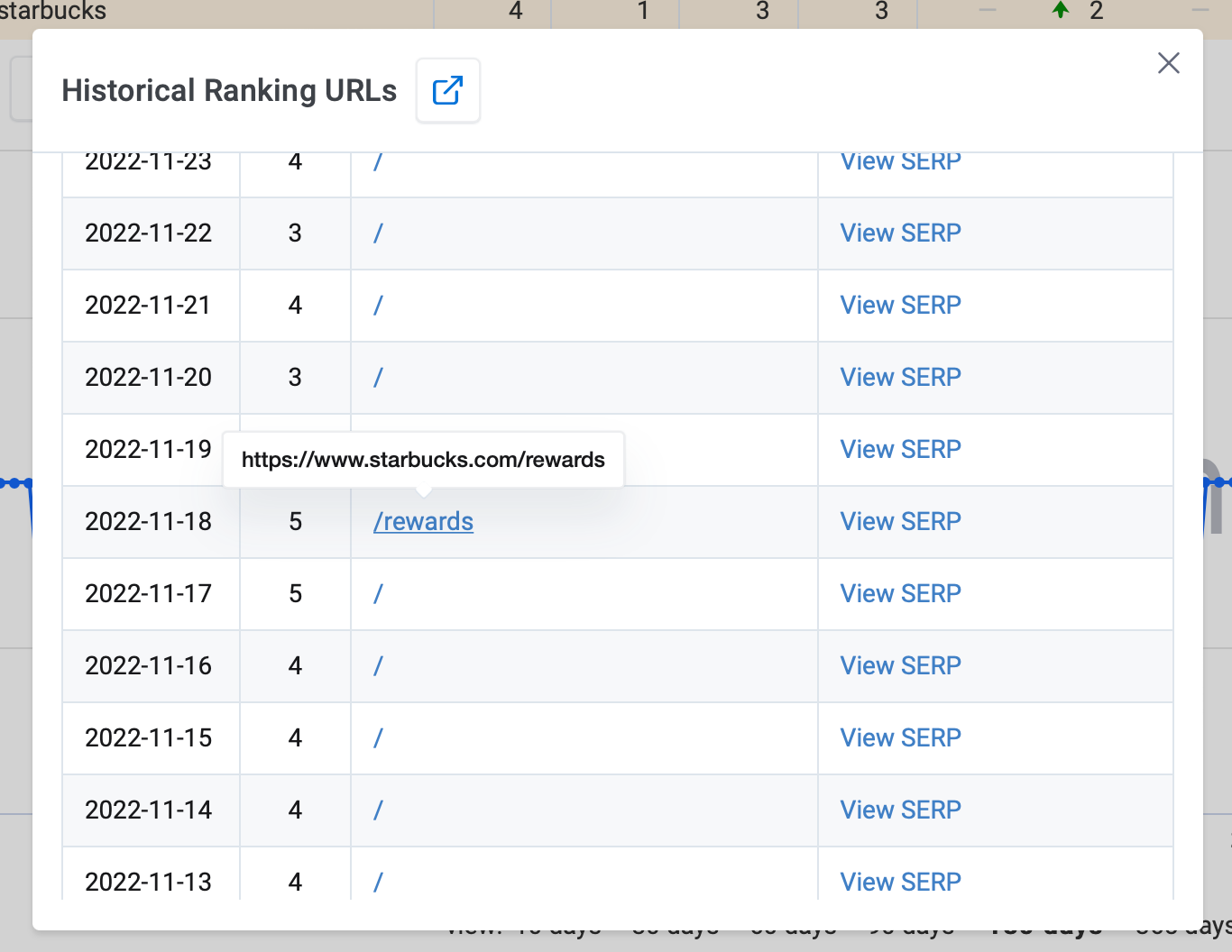
Task: Click rank value 4 for 2022-11-15
Action: 295,737
